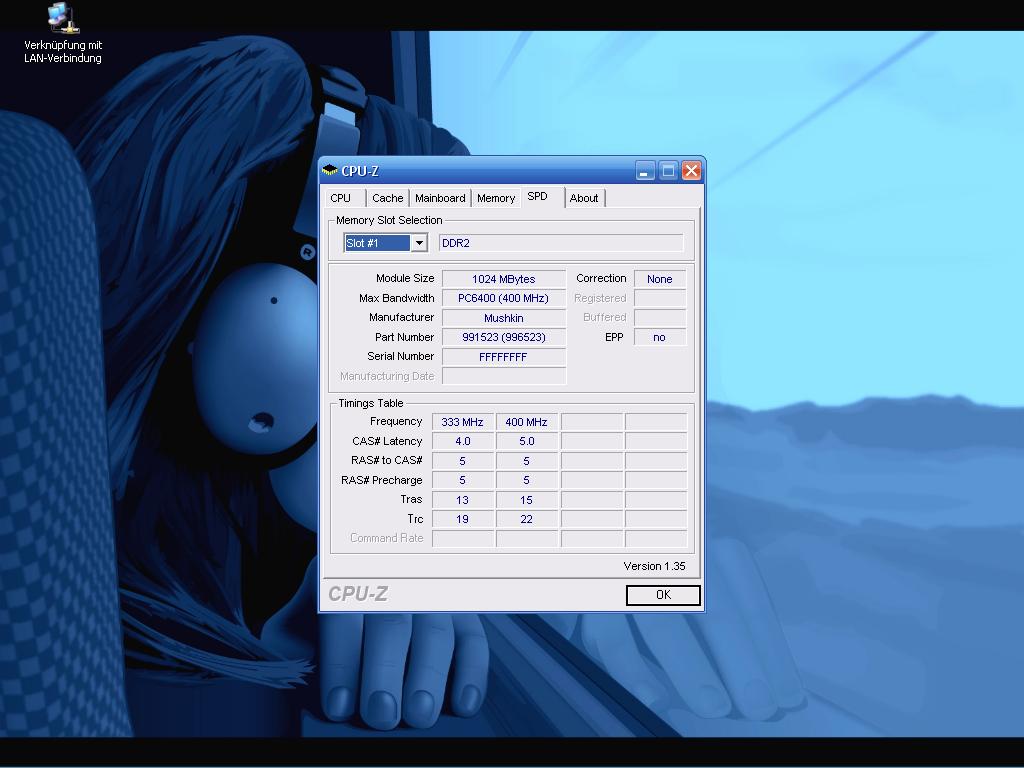Viewport: 1024px width, 768px height.
Task: Click the RAS# to CAS# label
Action: [387, 460]
